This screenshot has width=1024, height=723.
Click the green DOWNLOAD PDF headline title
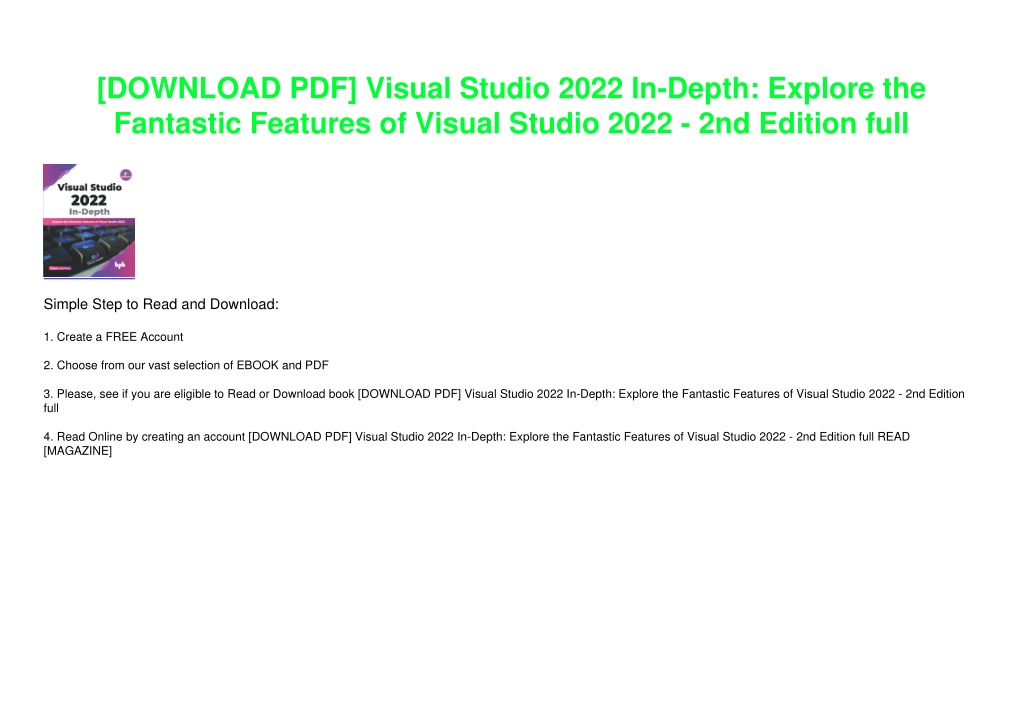pos(511,106)
